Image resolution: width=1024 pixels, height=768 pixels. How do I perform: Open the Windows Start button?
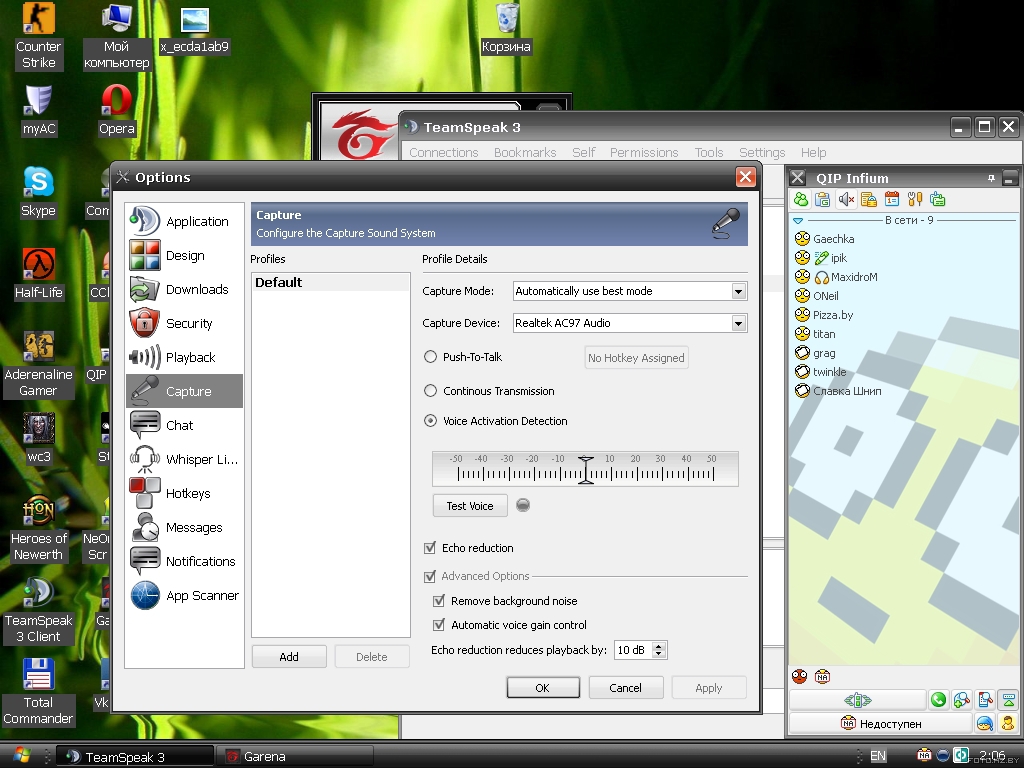click(x=20, y=756)
